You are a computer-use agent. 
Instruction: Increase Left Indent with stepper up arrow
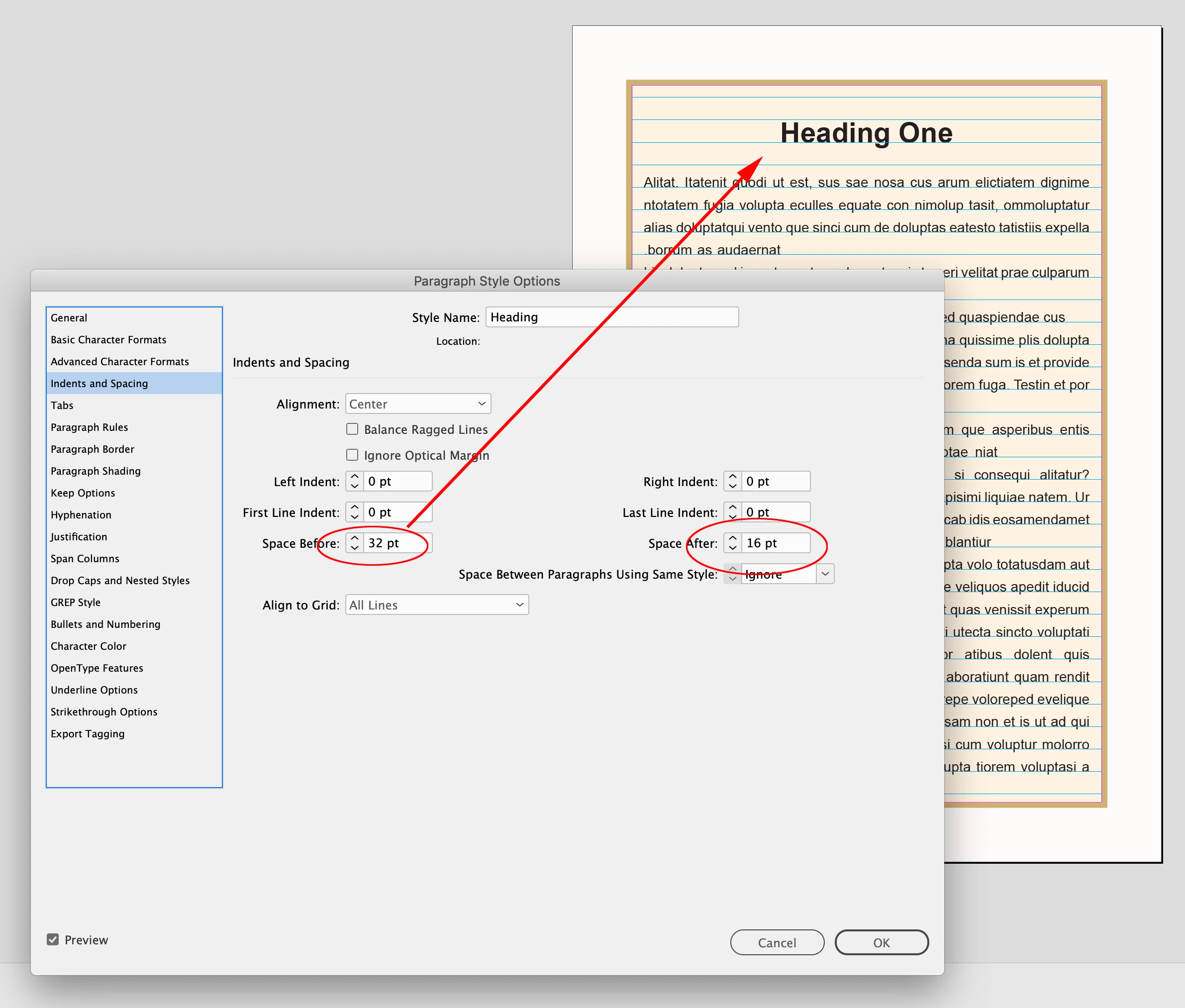coord(355,476)
